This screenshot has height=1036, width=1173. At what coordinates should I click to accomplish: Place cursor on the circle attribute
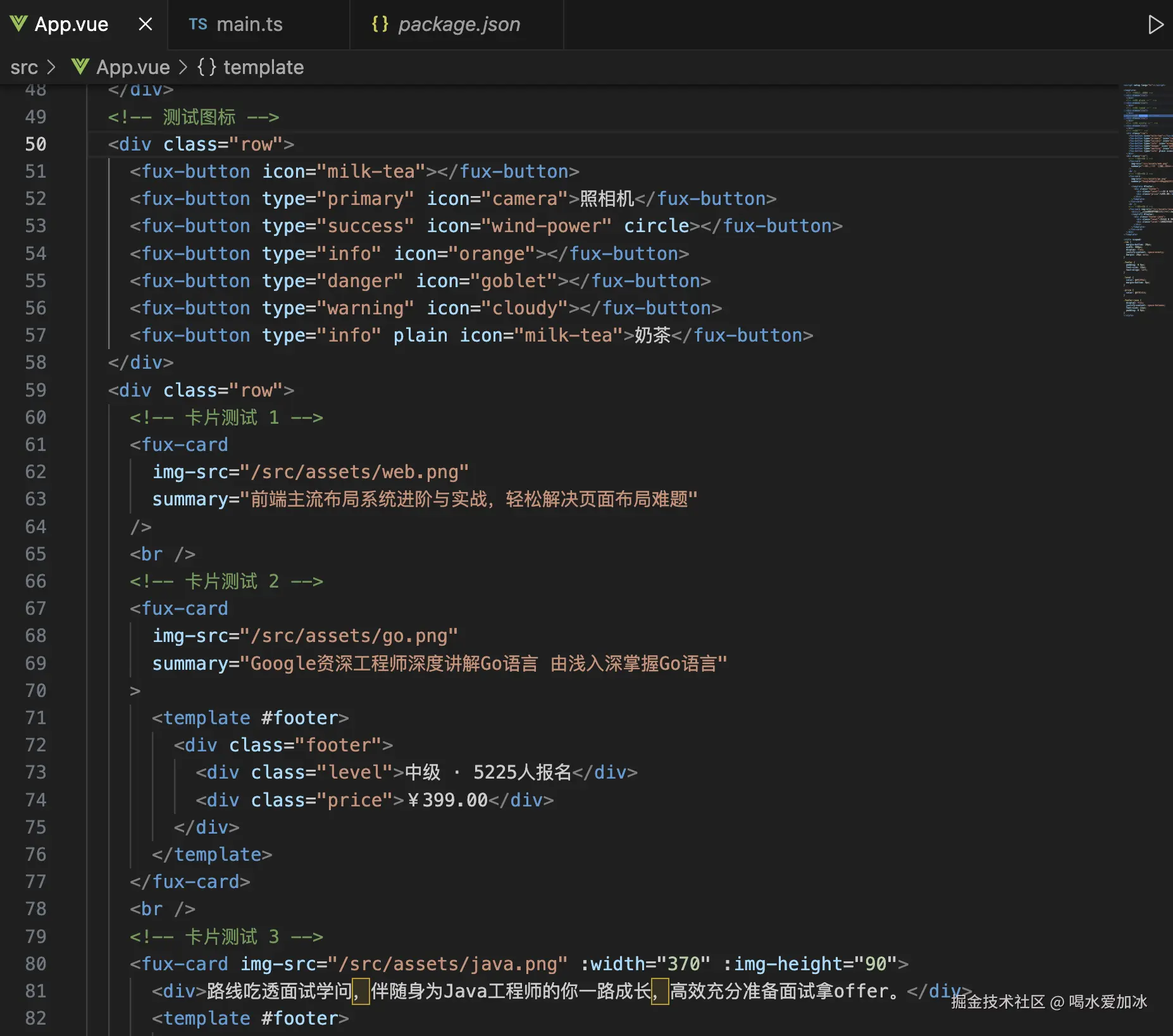(657, 226)
